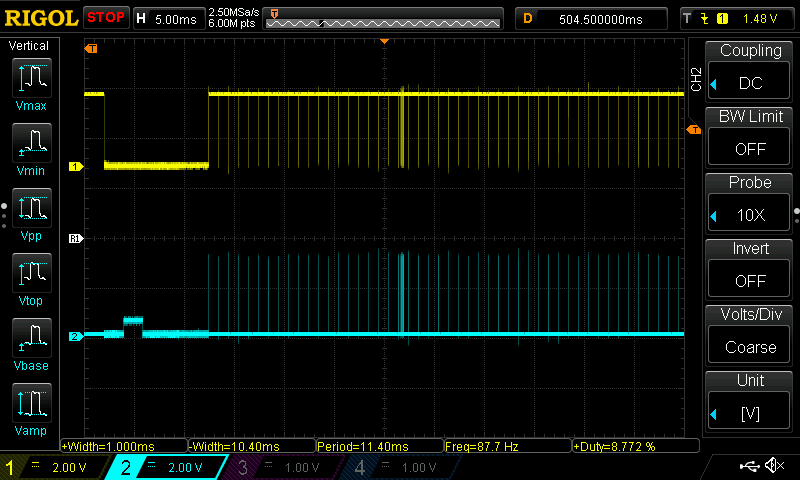Click the muted speaker icon
Screen dimensions: 800x480
(x=774, y=465)
